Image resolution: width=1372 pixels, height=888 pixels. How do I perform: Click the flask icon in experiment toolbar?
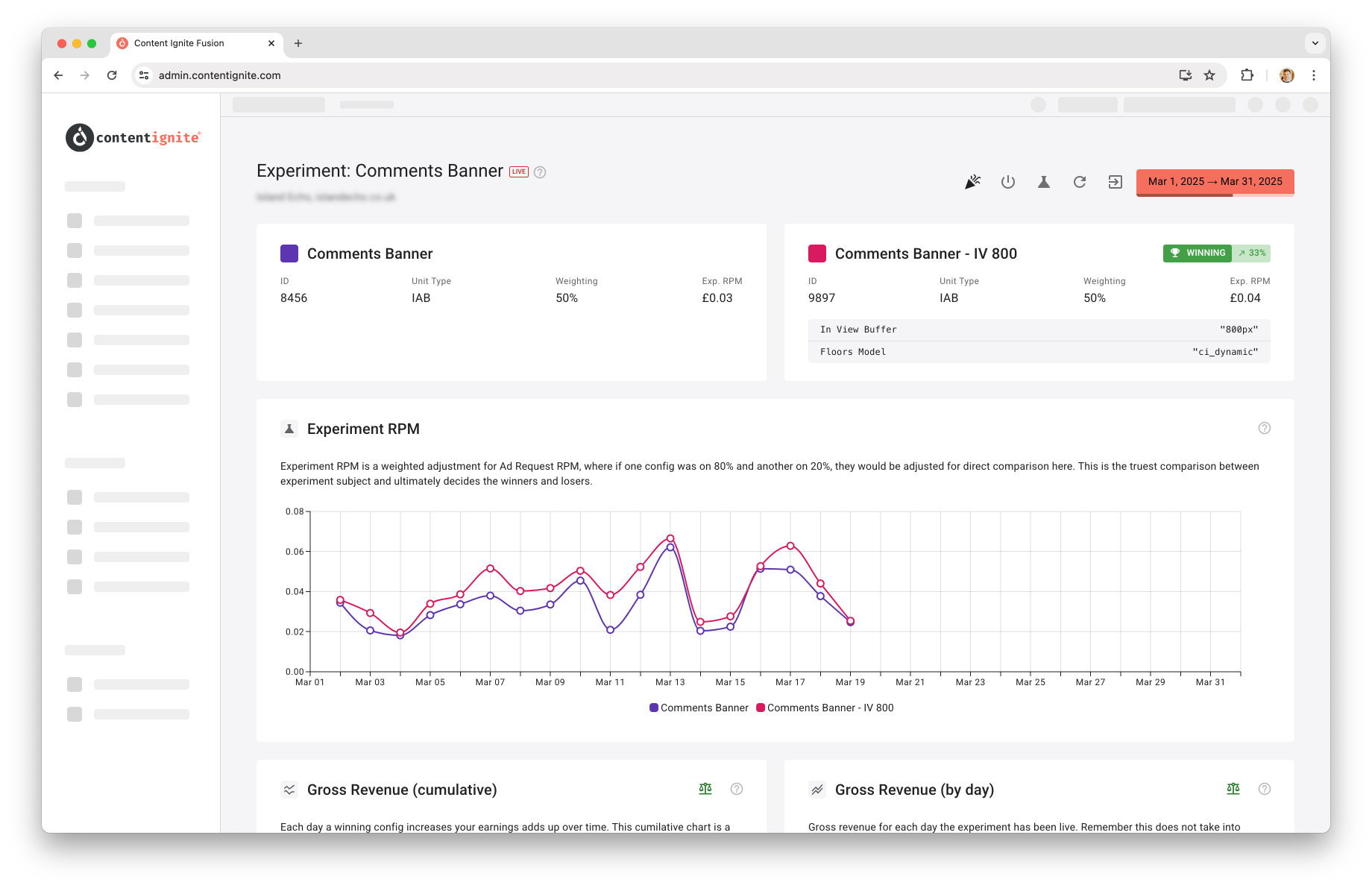(1044, 182)
